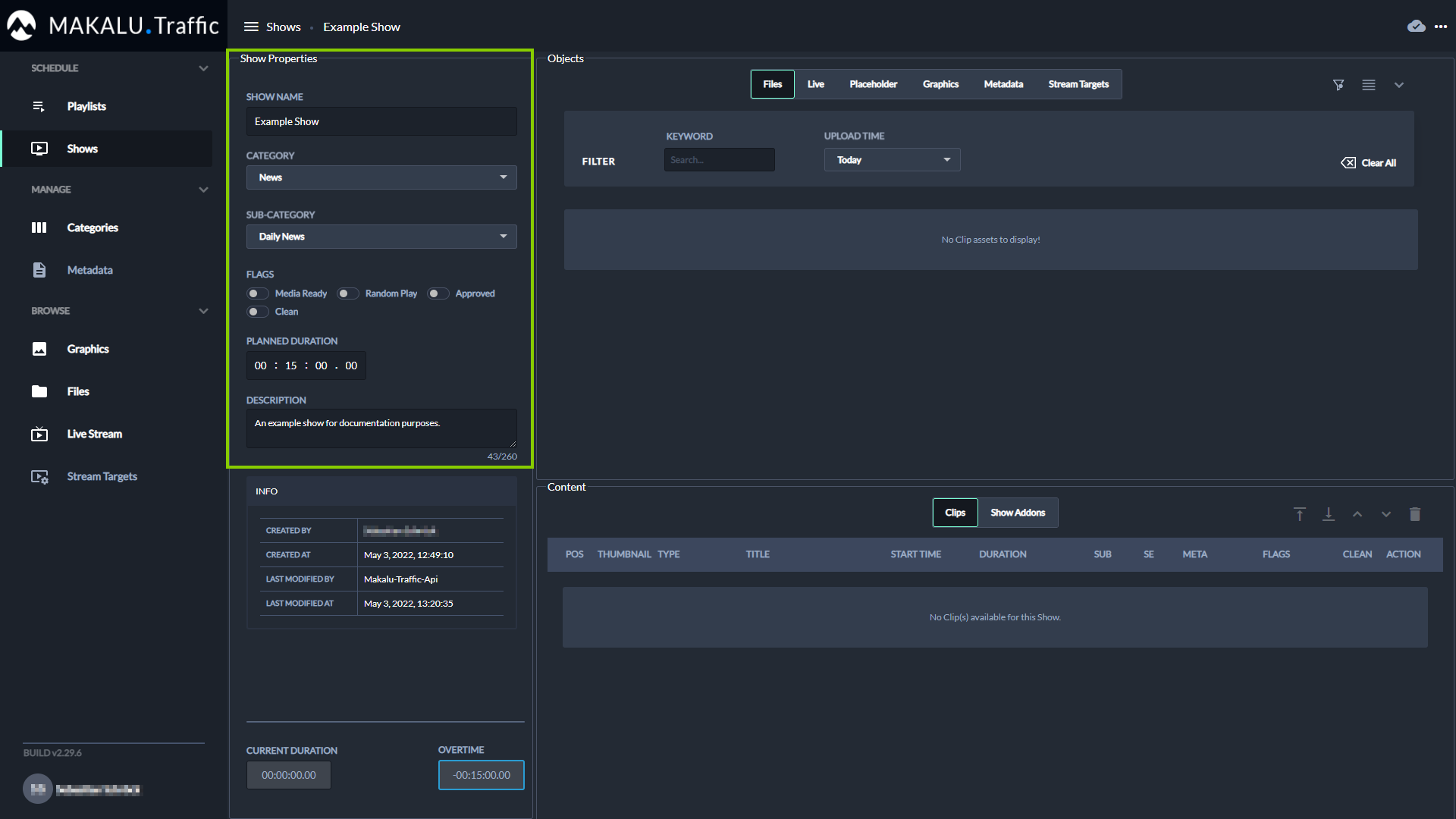Switch Objects to list view icon
This screenshot has width=1456, height=819.
(1369, 85)
